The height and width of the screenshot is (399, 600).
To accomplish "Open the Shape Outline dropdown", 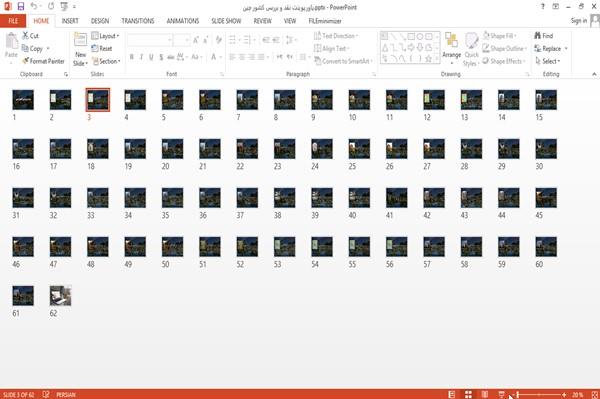I will point(504,49).
